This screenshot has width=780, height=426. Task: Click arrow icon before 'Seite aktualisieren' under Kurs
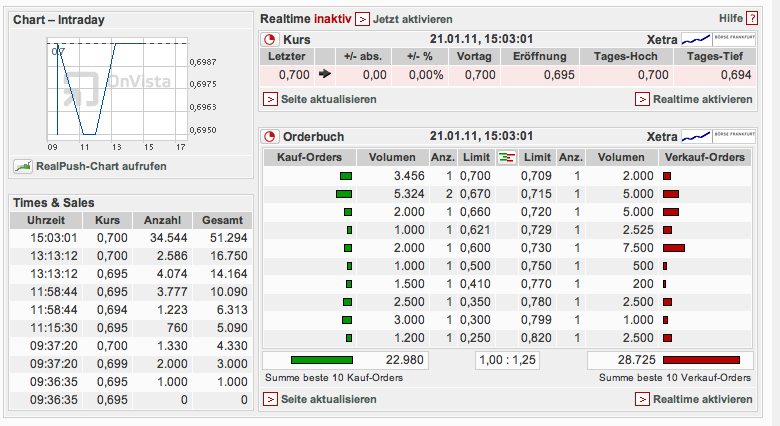270,99
